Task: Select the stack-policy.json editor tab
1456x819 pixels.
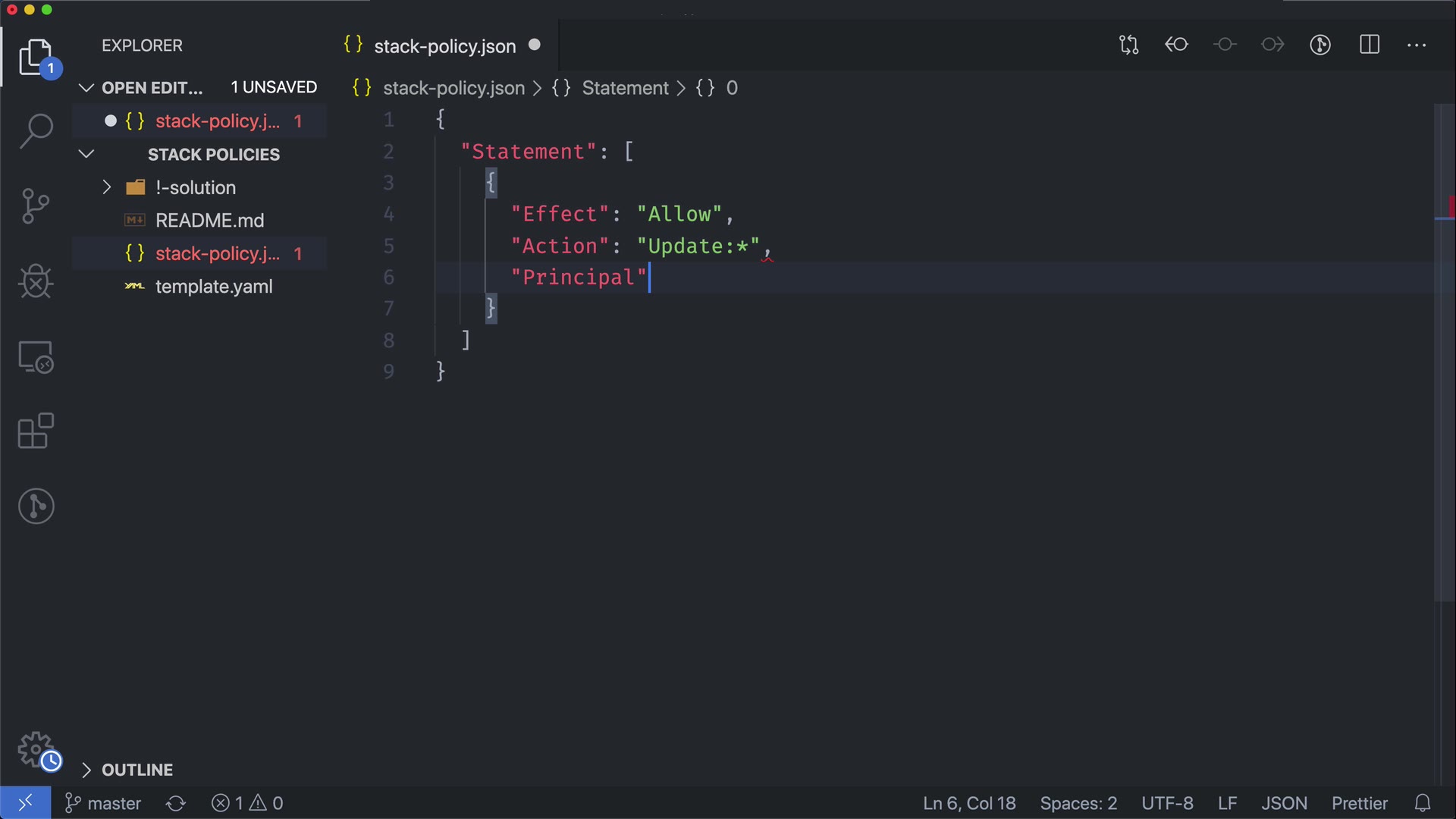Action: coord(444,46)
